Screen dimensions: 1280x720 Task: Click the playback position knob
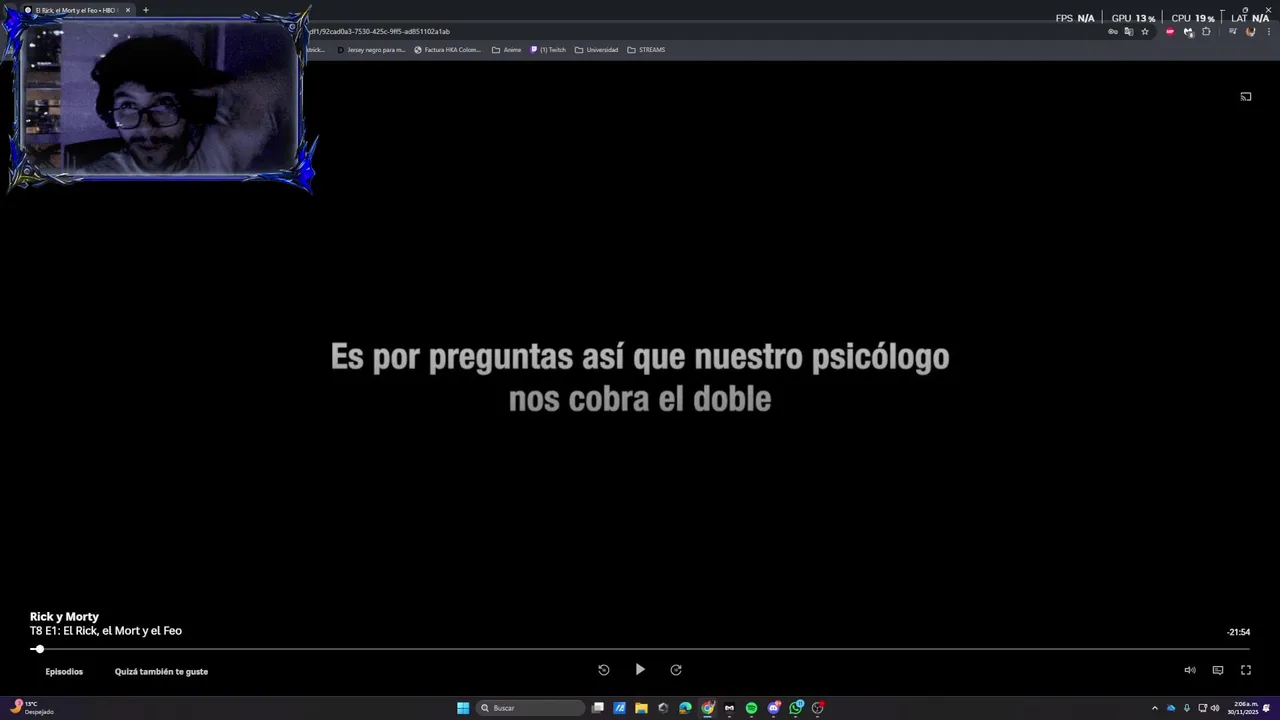[x=39, y=649]
